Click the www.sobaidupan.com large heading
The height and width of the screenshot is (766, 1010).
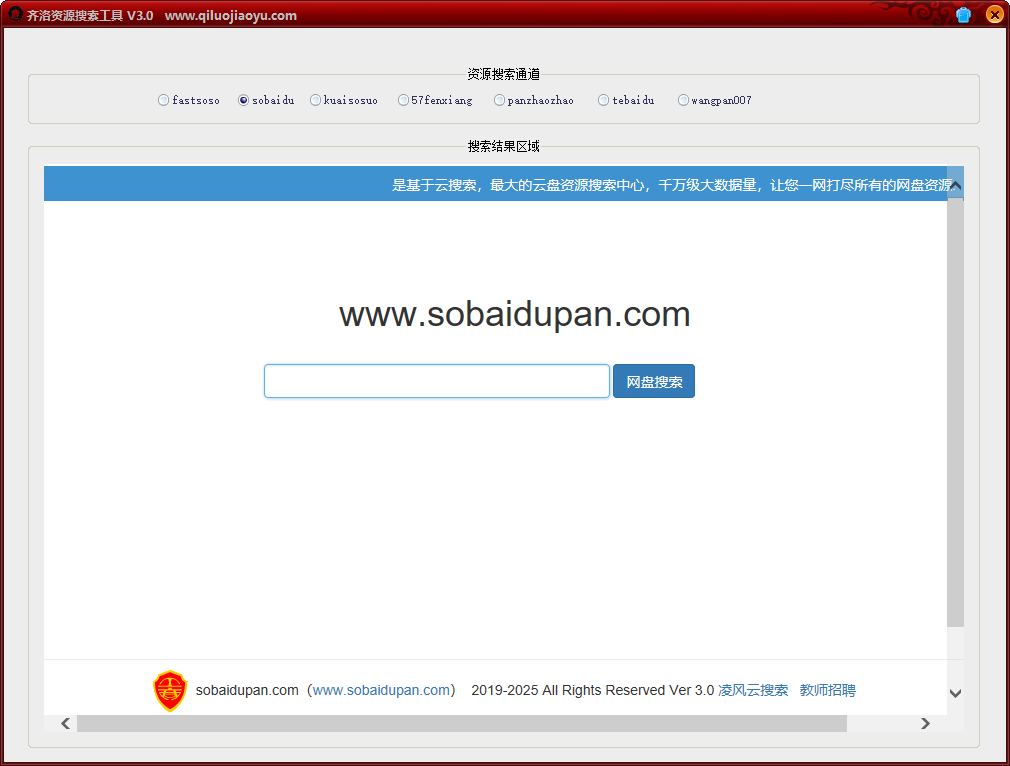click(515, 314)
